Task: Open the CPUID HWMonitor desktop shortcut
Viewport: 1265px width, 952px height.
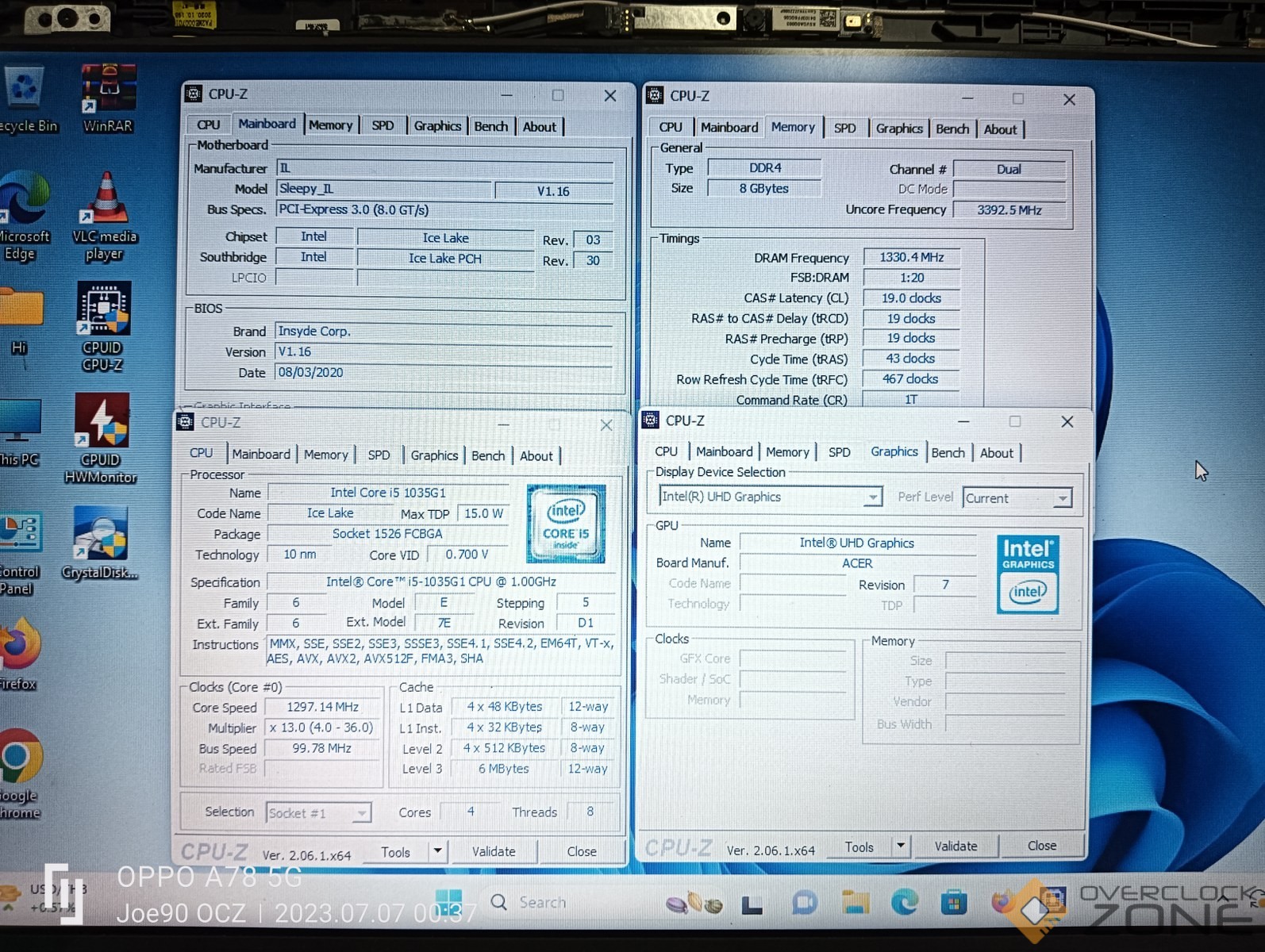Action: 101,438
